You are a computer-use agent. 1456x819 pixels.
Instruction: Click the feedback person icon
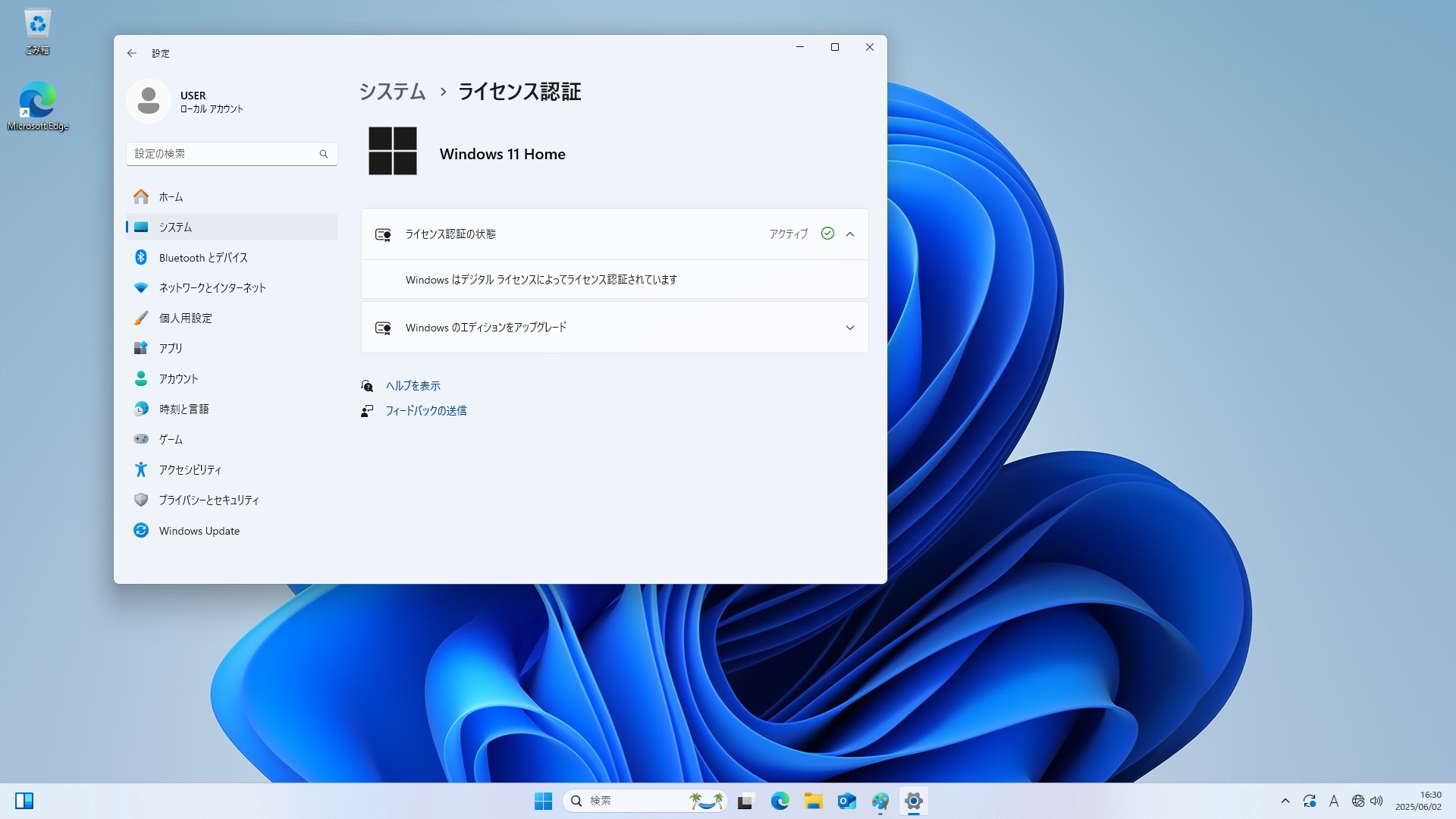tap(367, 410)
